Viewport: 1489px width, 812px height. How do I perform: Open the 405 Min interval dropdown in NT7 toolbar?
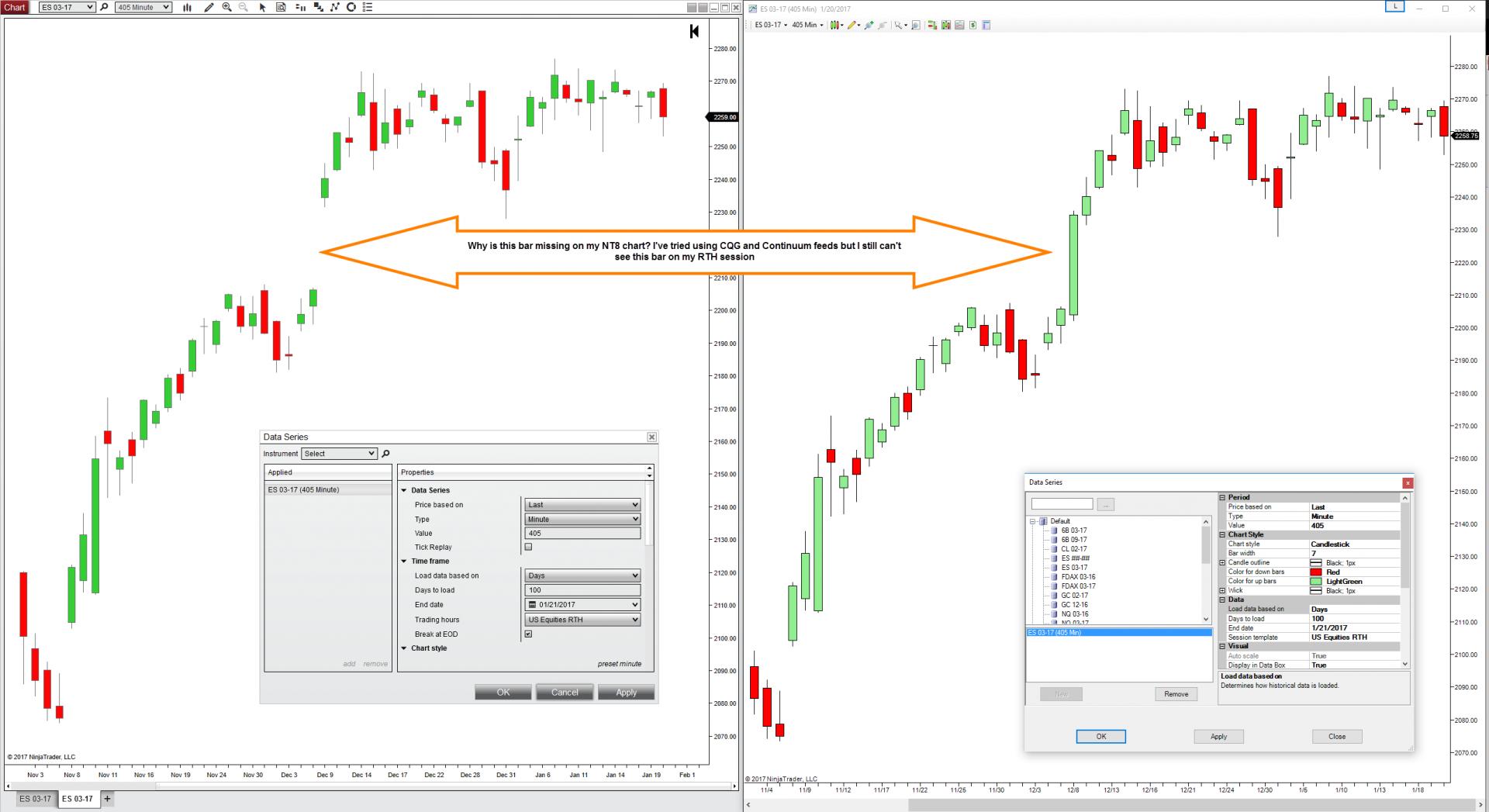[x=807, y=25]
